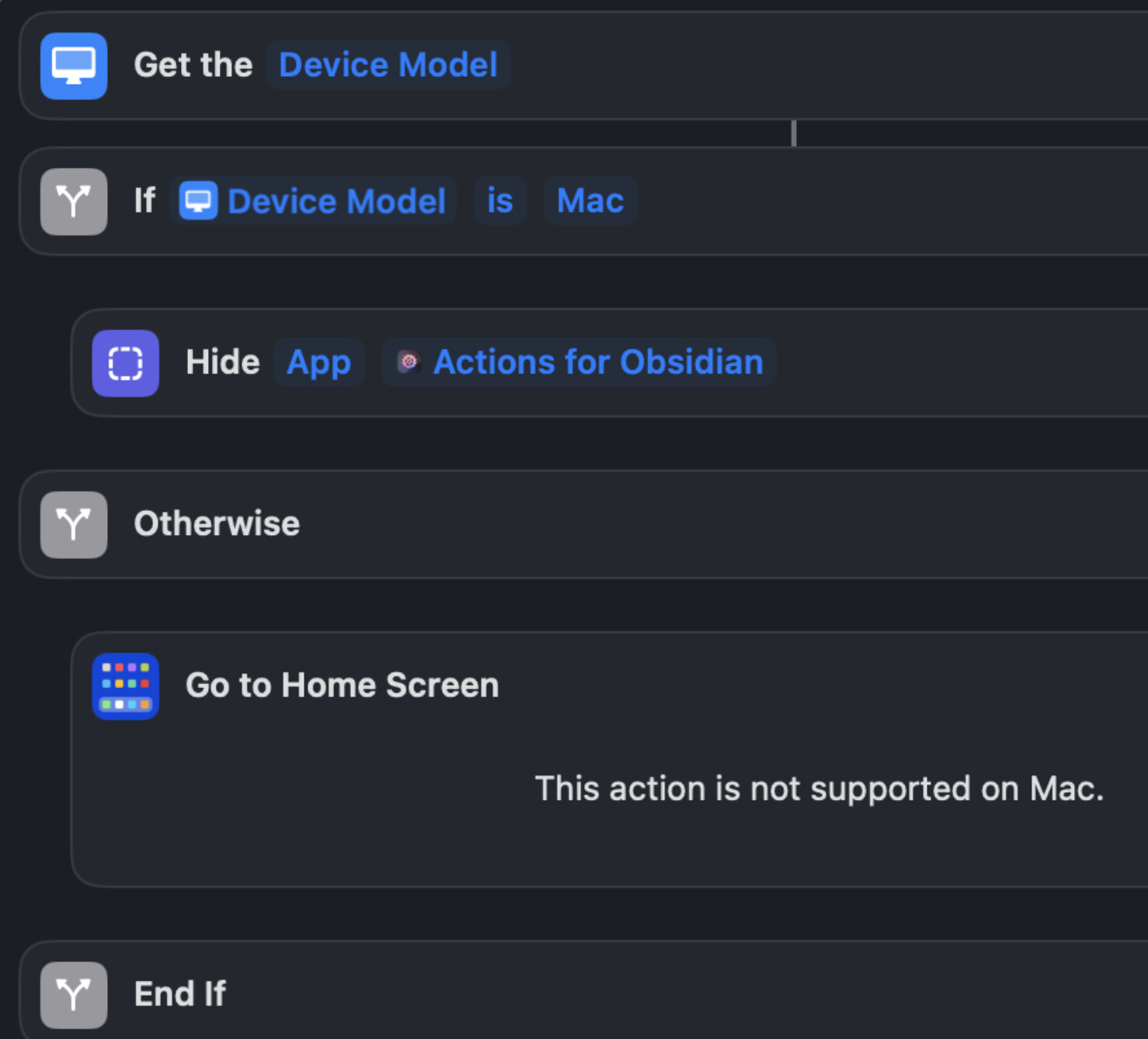Viewport: 1148px width, 1039px height.
Task: Edit the 'Mac' comparison value
Action: pos(590,201)
